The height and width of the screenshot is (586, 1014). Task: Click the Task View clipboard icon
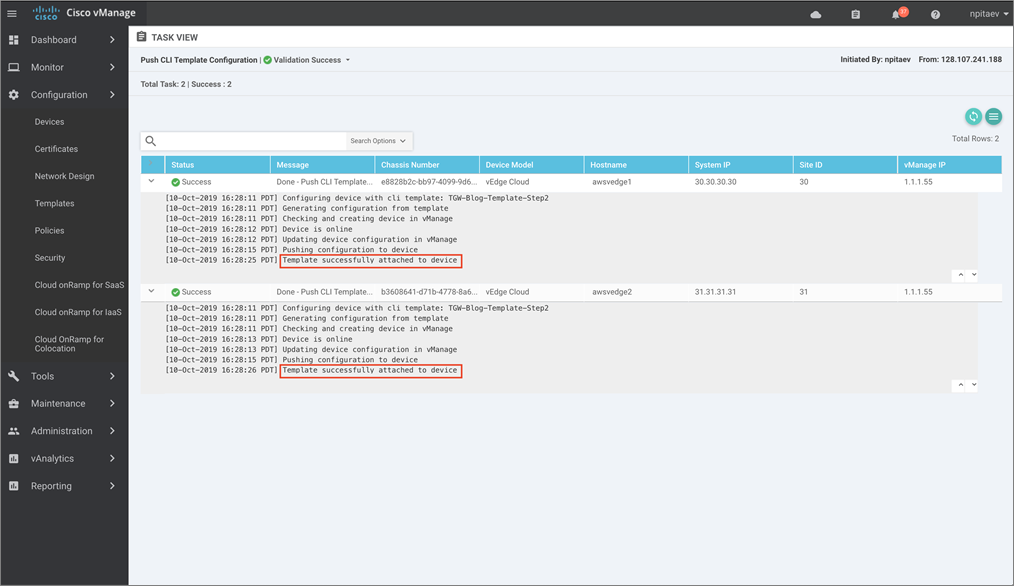(142, 37)
